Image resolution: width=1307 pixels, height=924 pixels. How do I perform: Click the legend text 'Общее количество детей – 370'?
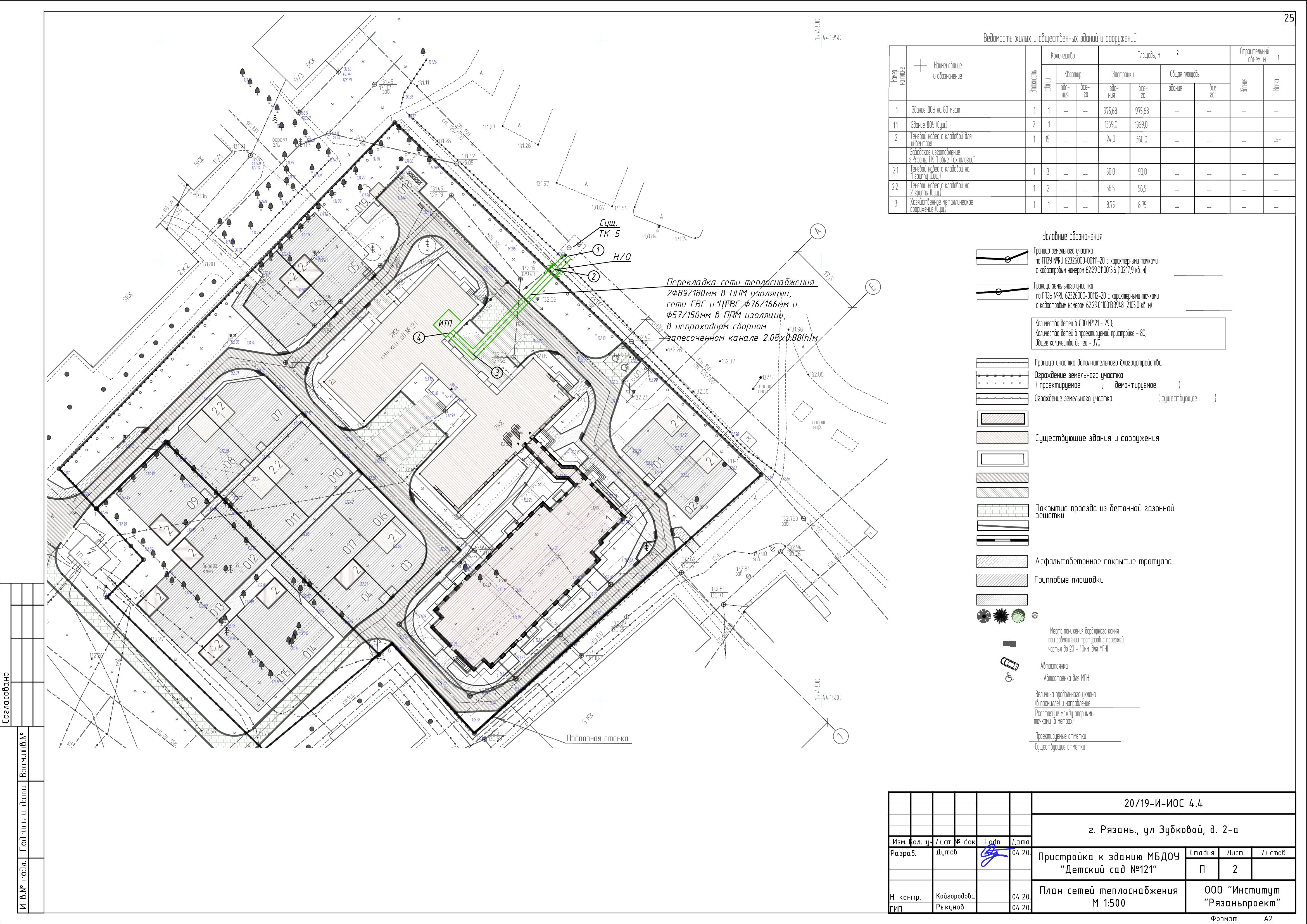(1067, 343)
